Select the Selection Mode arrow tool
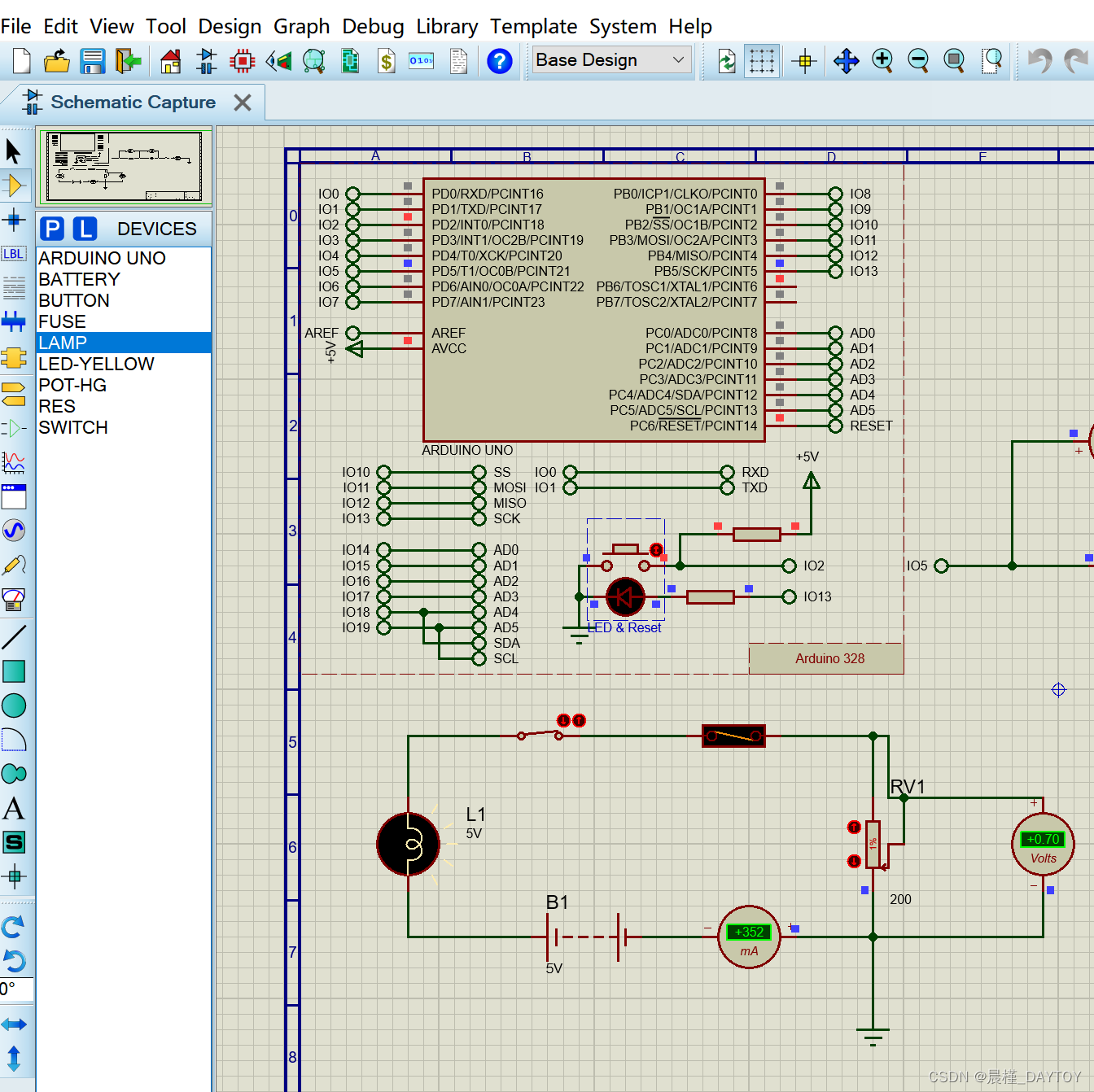Screen dimensions: 1094x1092 click(14, 151)
